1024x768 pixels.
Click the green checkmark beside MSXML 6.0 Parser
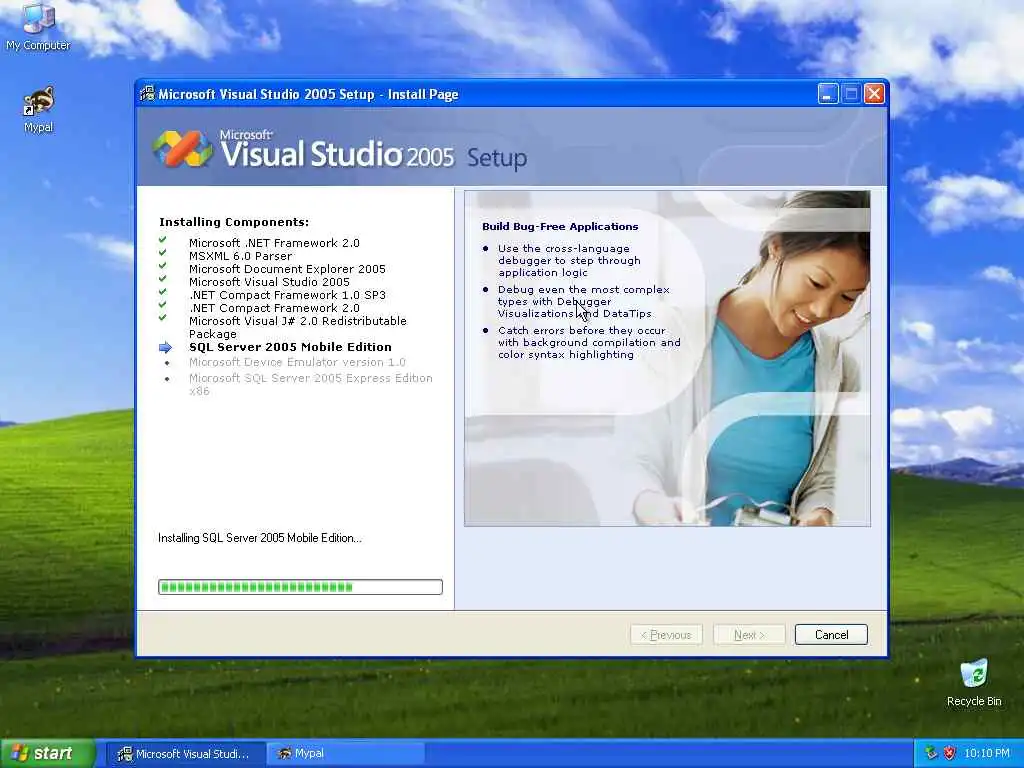pos(163,253)
